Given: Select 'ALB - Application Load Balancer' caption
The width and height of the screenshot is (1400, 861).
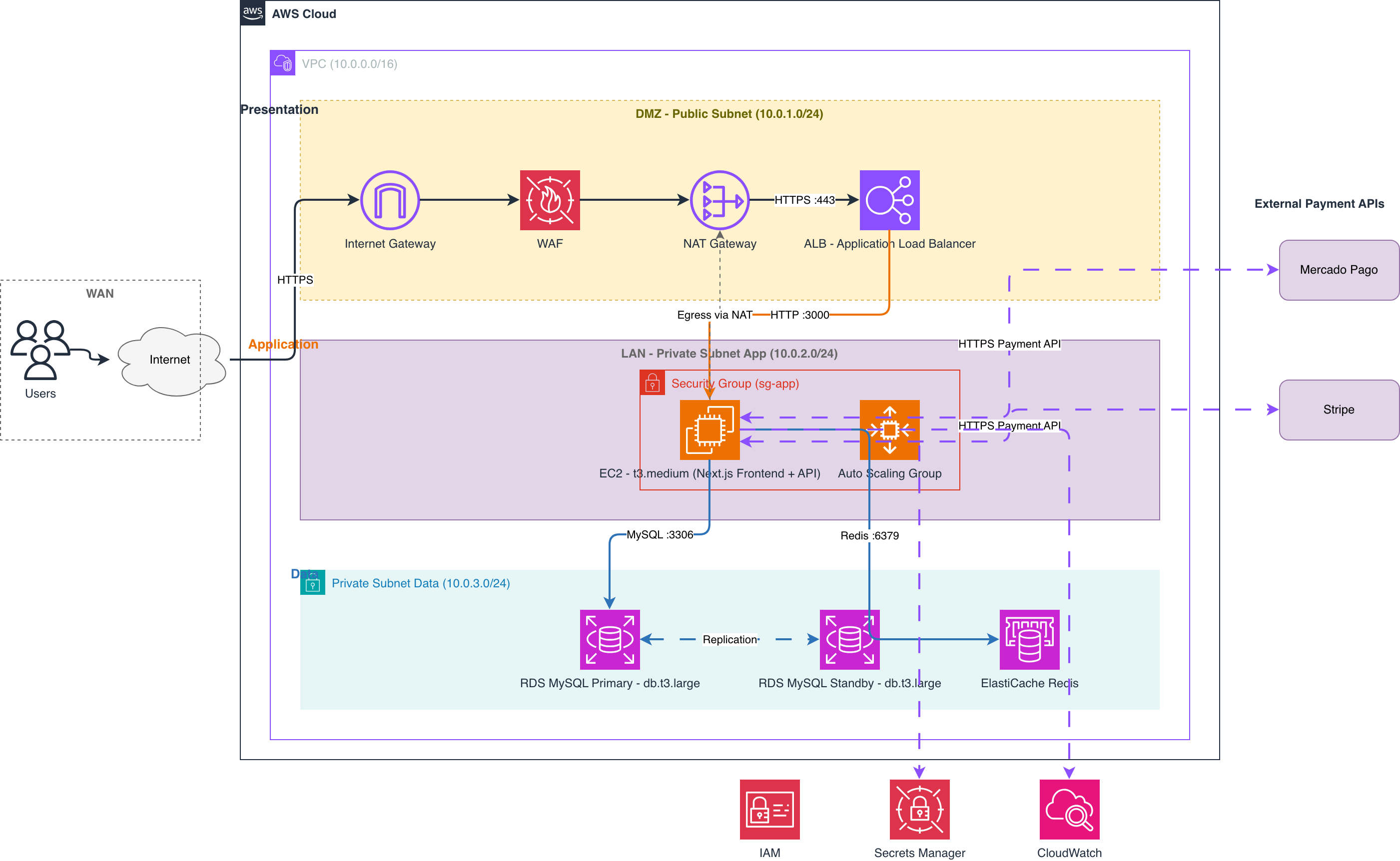Looking at the screenshot, I should pyautogui.click(x=890, y=244).
